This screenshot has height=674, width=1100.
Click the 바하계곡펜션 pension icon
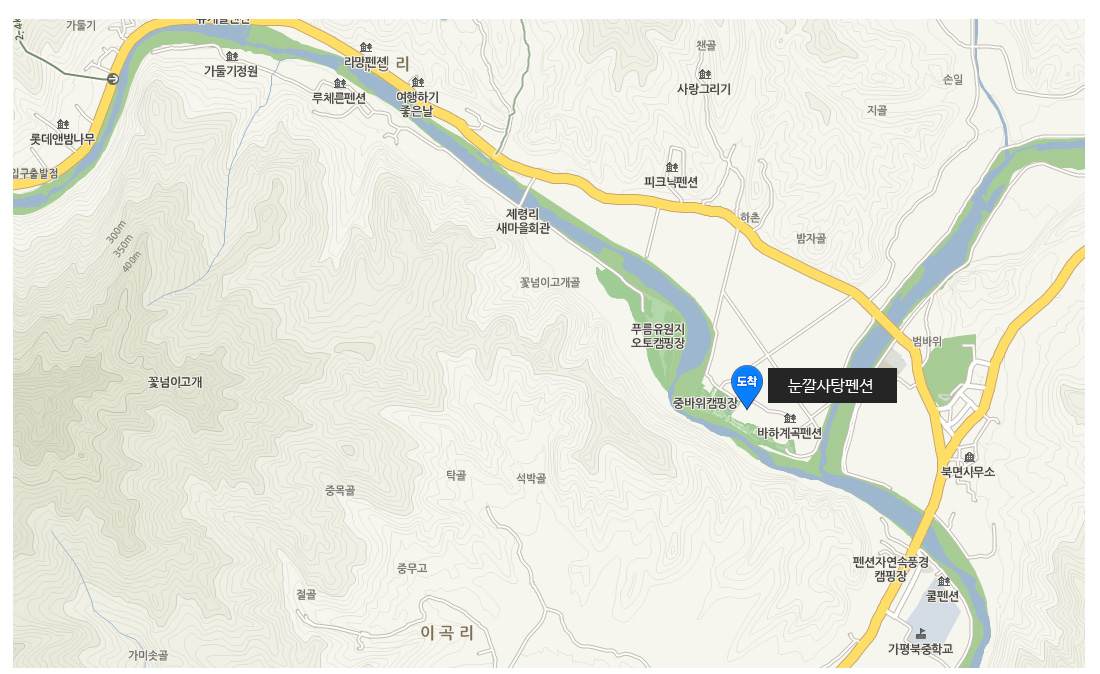790,418
